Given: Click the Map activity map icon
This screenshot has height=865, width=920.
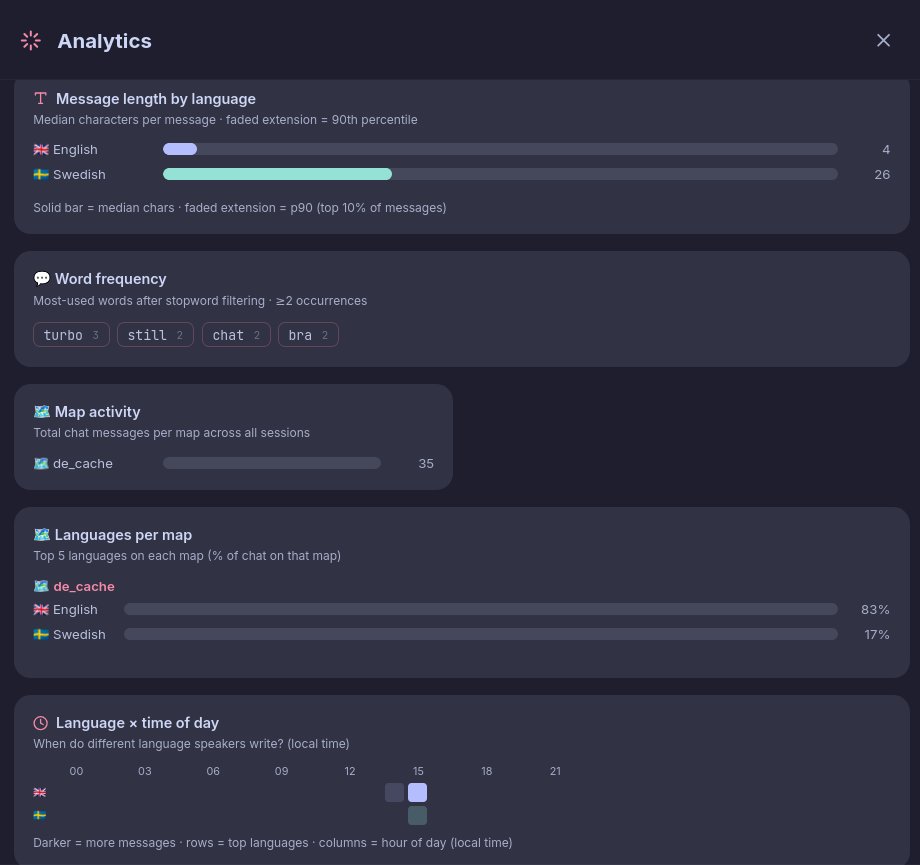Looking at the screenshot, I should [42, 411].
